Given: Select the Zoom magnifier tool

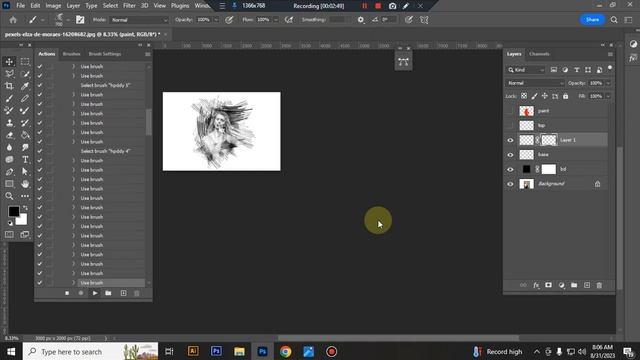Looking at the screenshot, I should 9,196.
